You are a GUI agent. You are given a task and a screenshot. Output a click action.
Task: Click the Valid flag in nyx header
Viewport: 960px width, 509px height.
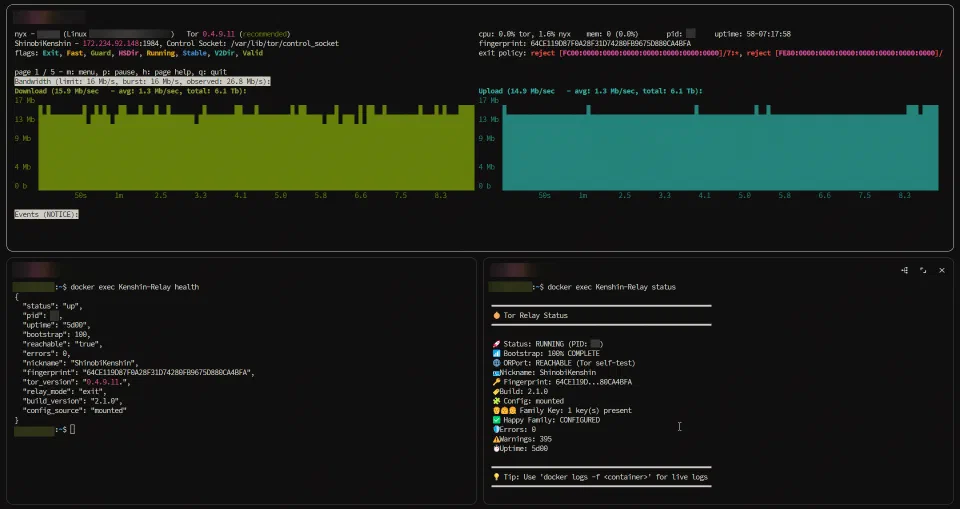pyautogui.click(x=252, y=53)
